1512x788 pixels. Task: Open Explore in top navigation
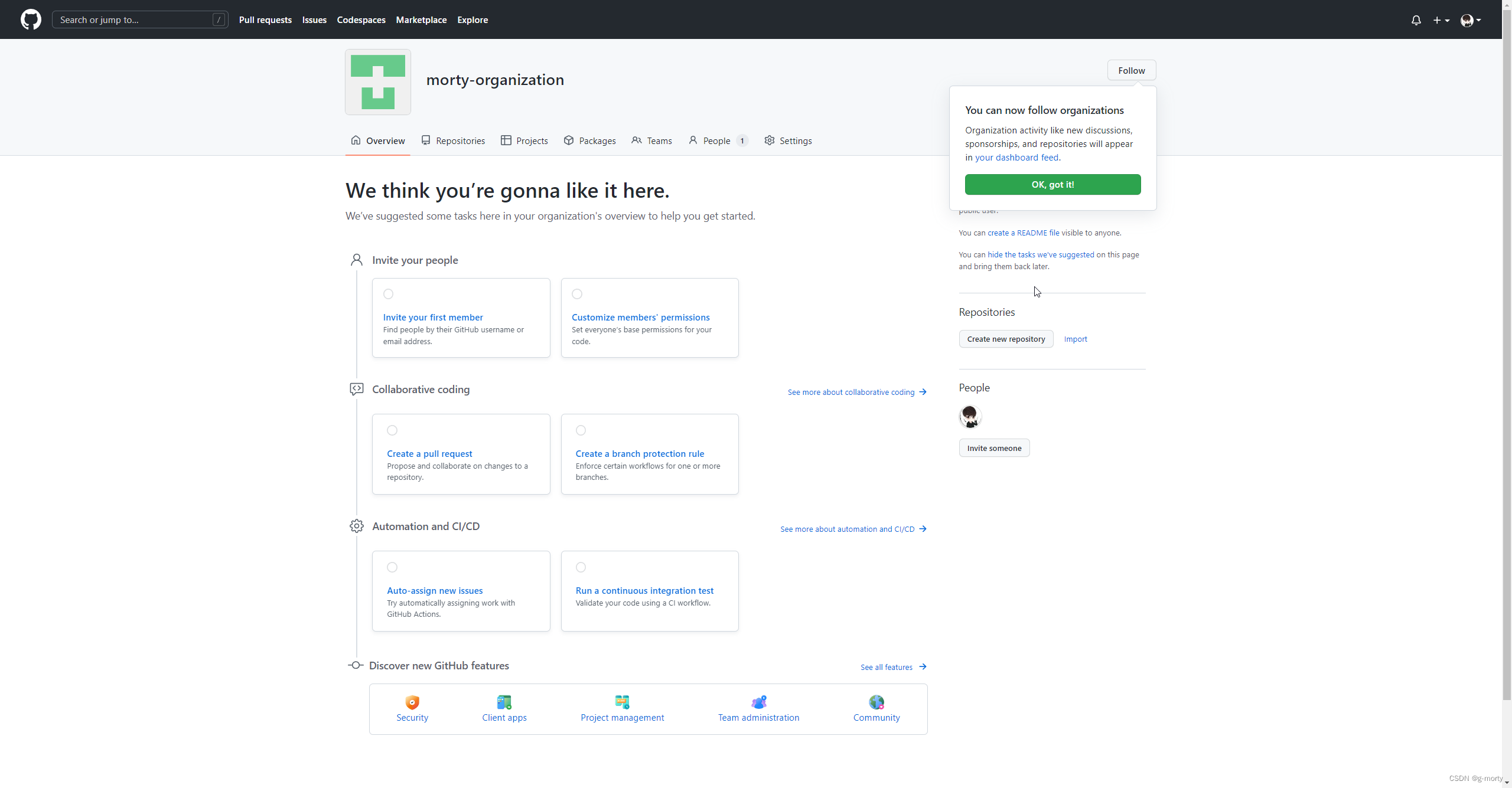click(x=472, y=19)
